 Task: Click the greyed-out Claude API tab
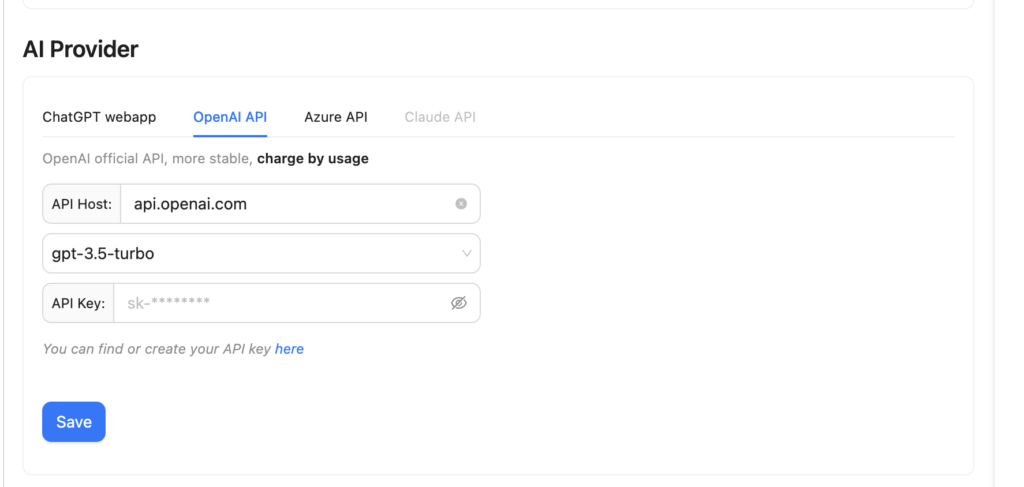click(440, 117)
